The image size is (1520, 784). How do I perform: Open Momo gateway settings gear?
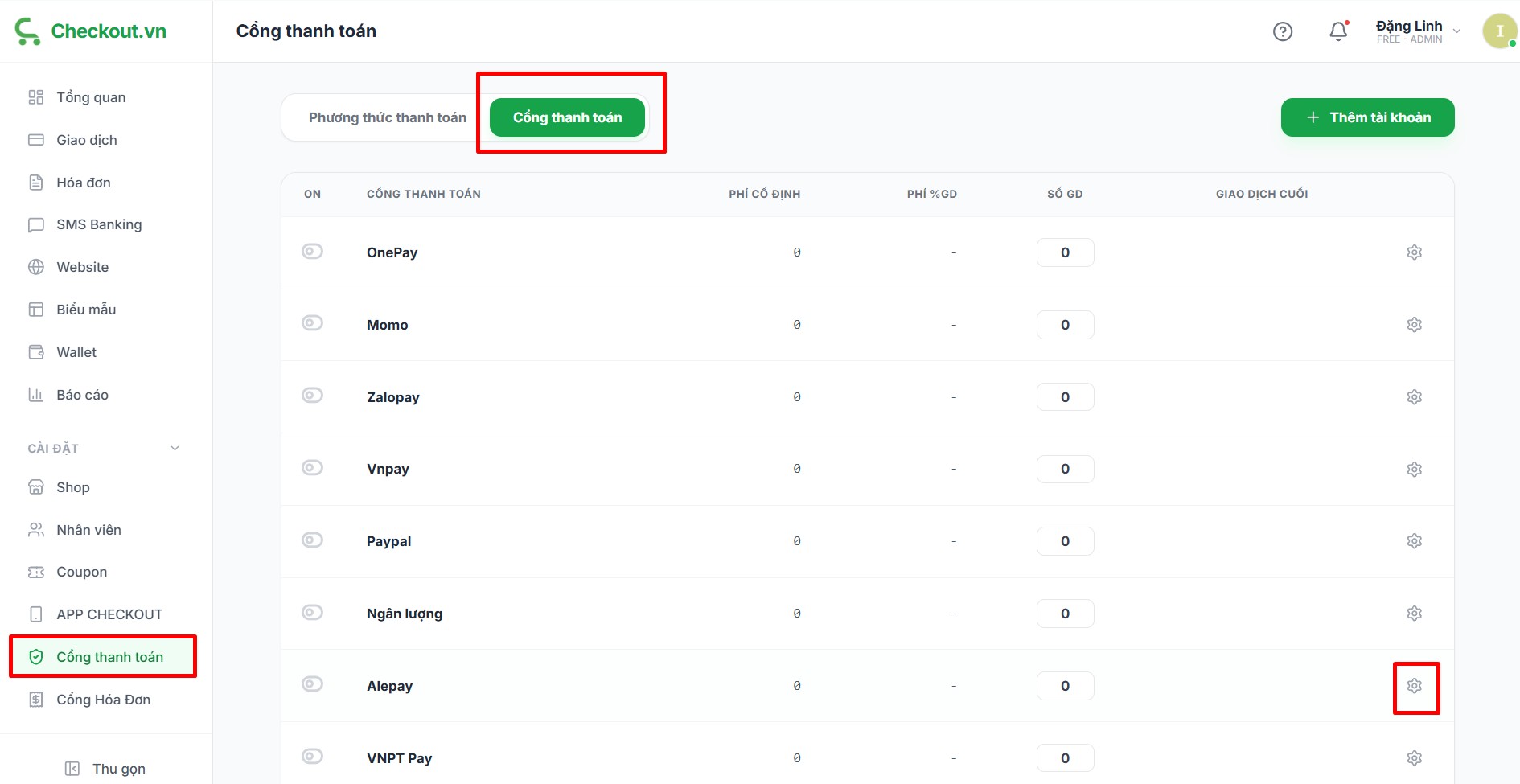coord(1415,325)
